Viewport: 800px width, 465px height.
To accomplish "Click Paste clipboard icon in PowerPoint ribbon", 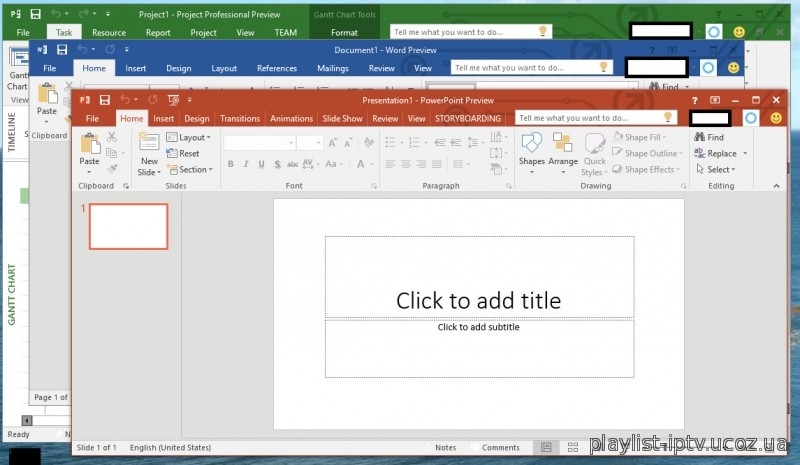I will tap(90, 144).
